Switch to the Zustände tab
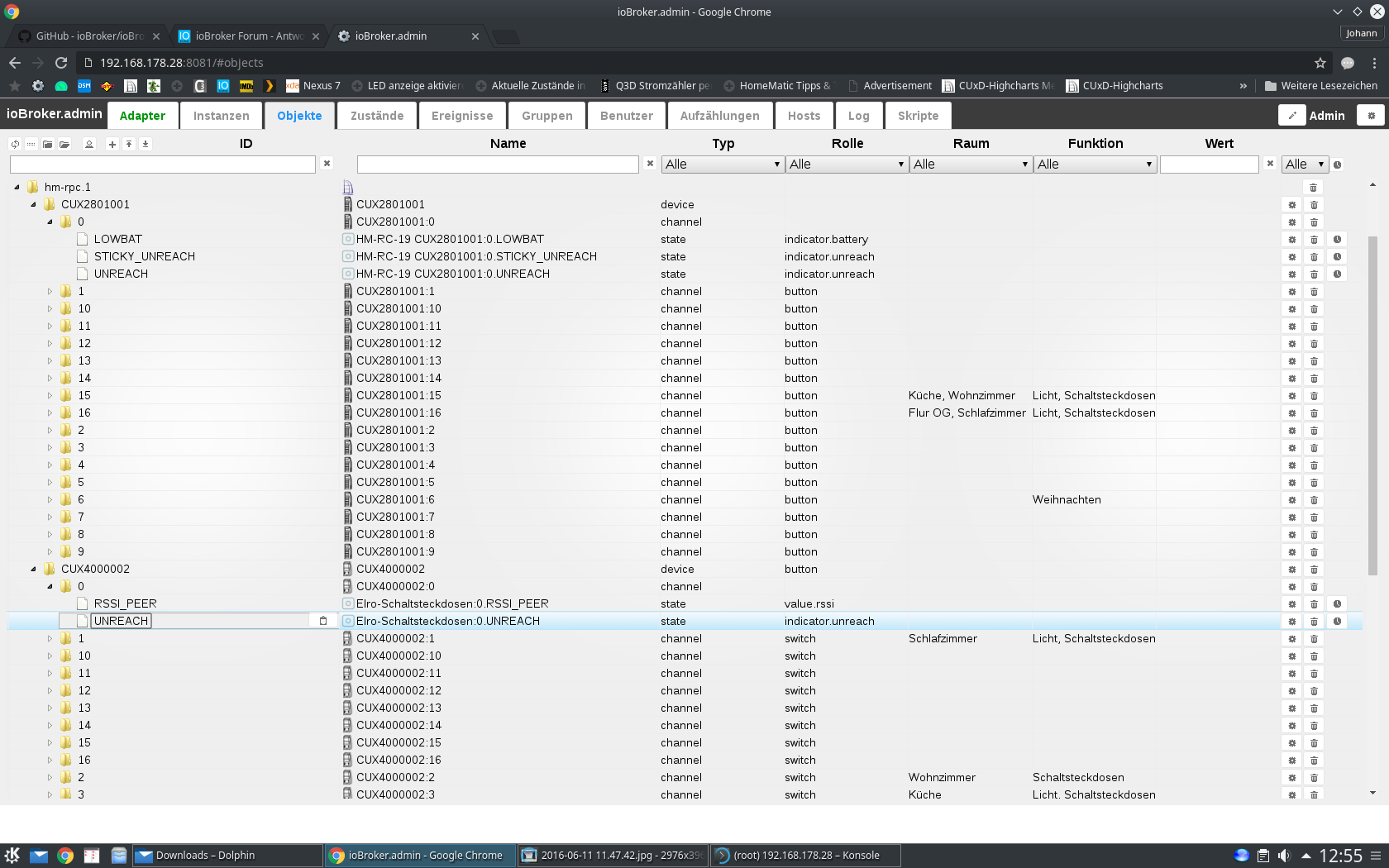The height and width of the screenshot is (868, 1389). [x=377, y=116]
